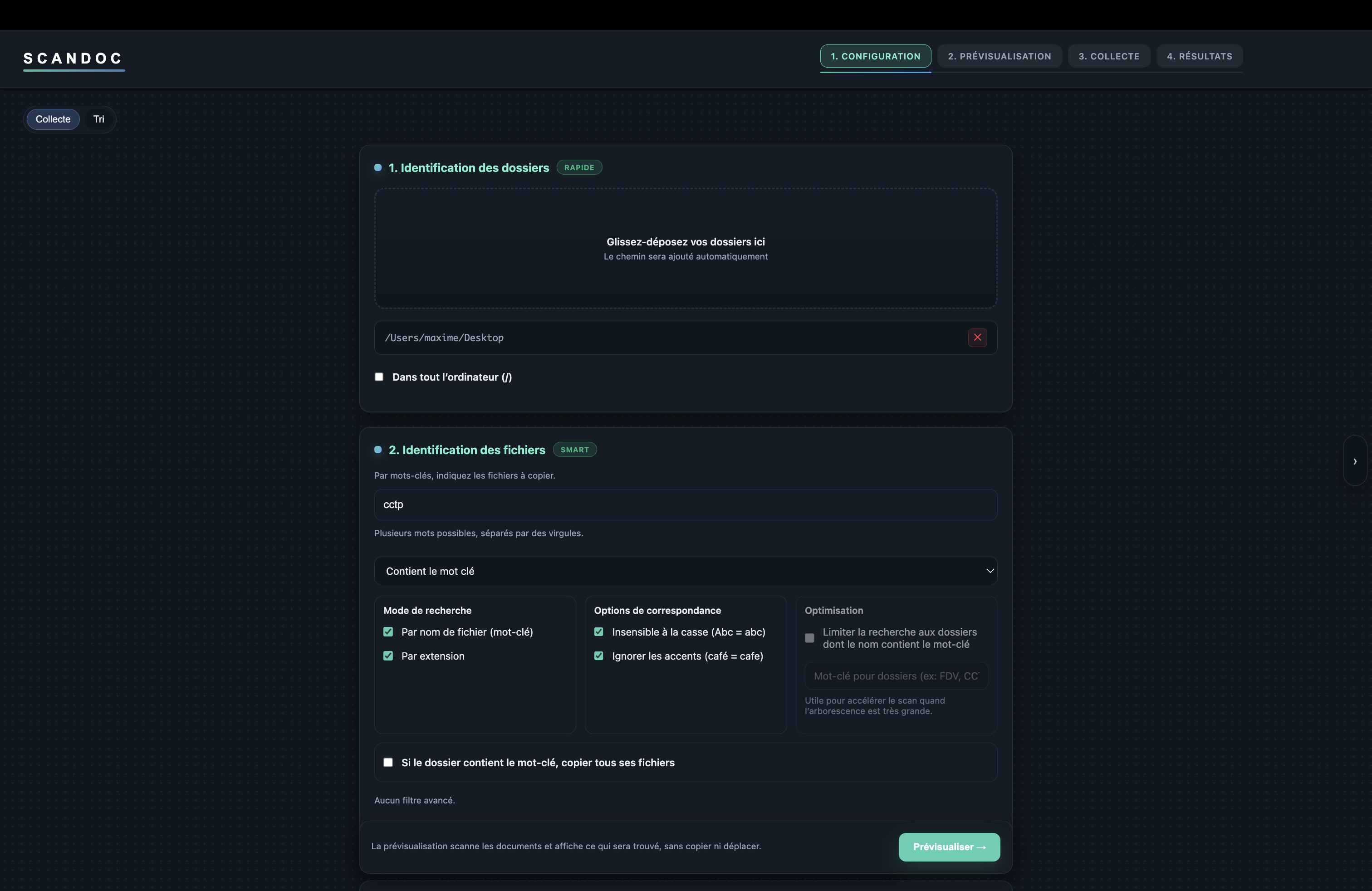Click the SCANDOC logo

[73, 58]
